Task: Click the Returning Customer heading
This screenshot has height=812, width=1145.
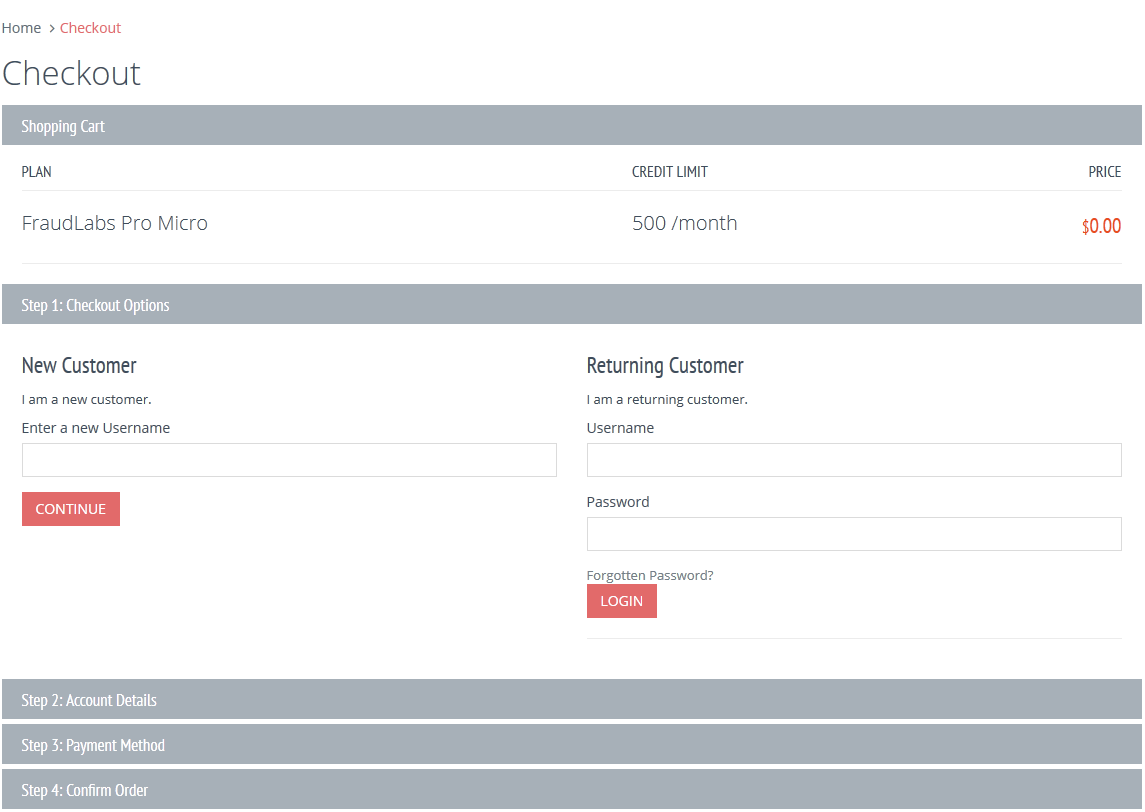Action: [x=665, y=365]
